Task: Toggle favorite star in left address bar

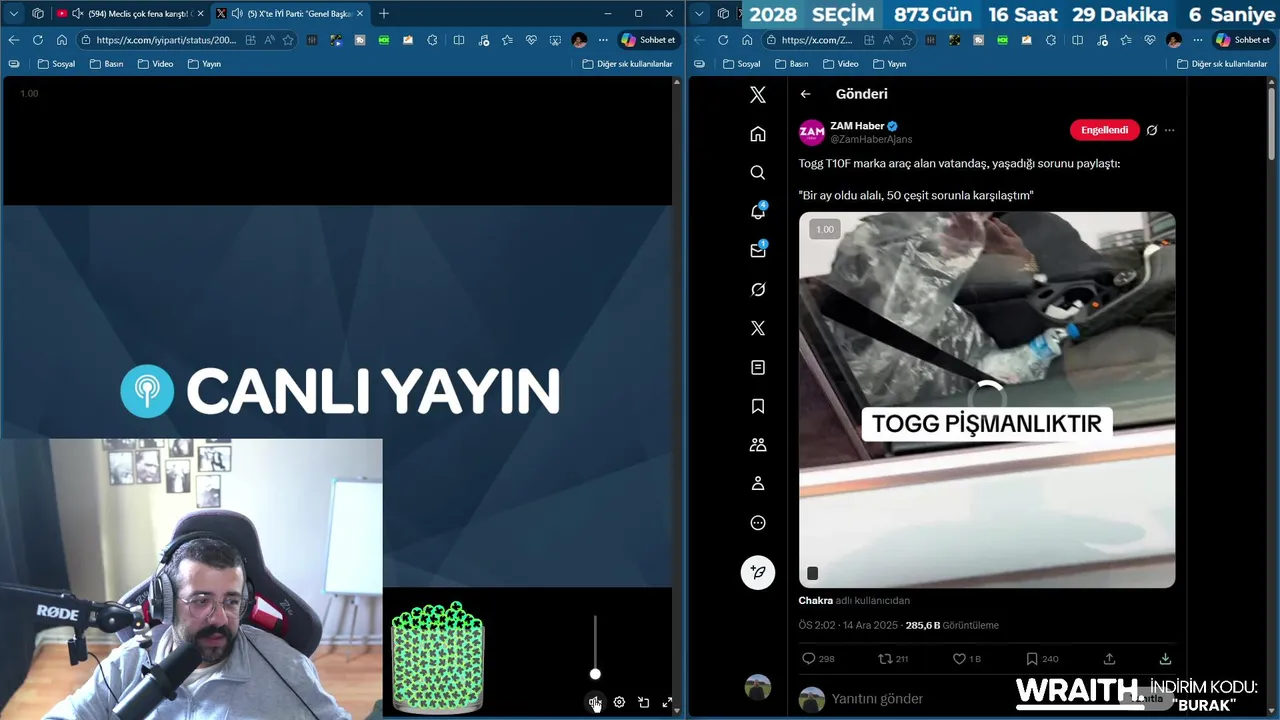Action: coord(288,40)
